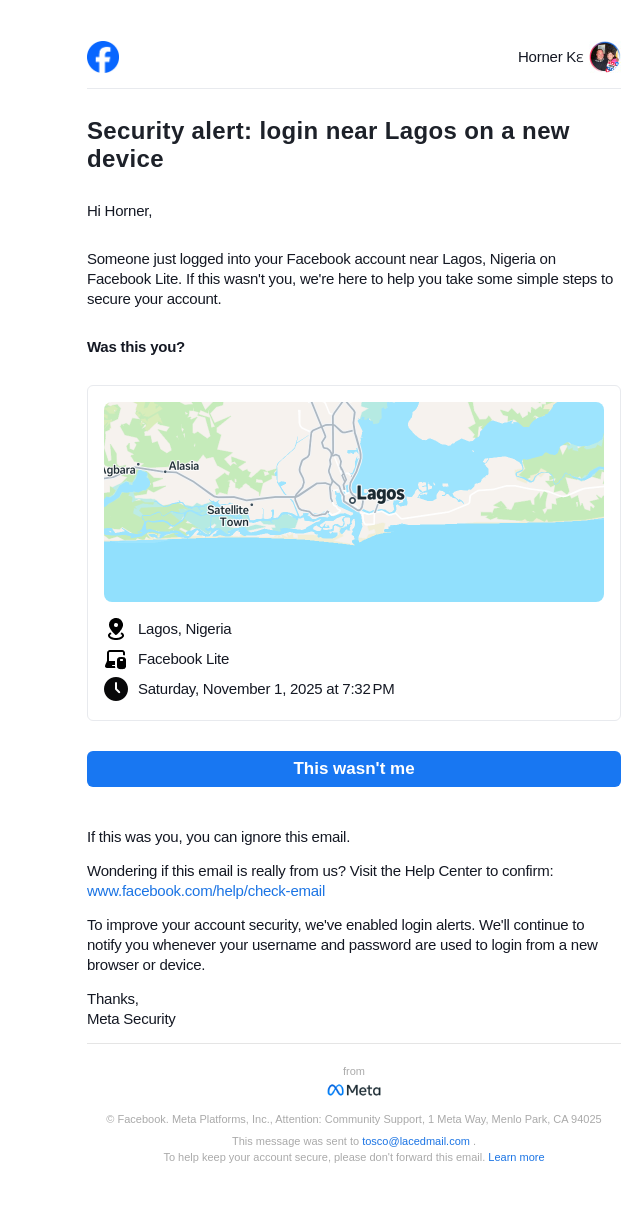The width and height of the screenshot is (624, 1213).
Task: Click the tosco@lacedmail.com email link
Action: pyautogui.click(x=416, y=1141)
